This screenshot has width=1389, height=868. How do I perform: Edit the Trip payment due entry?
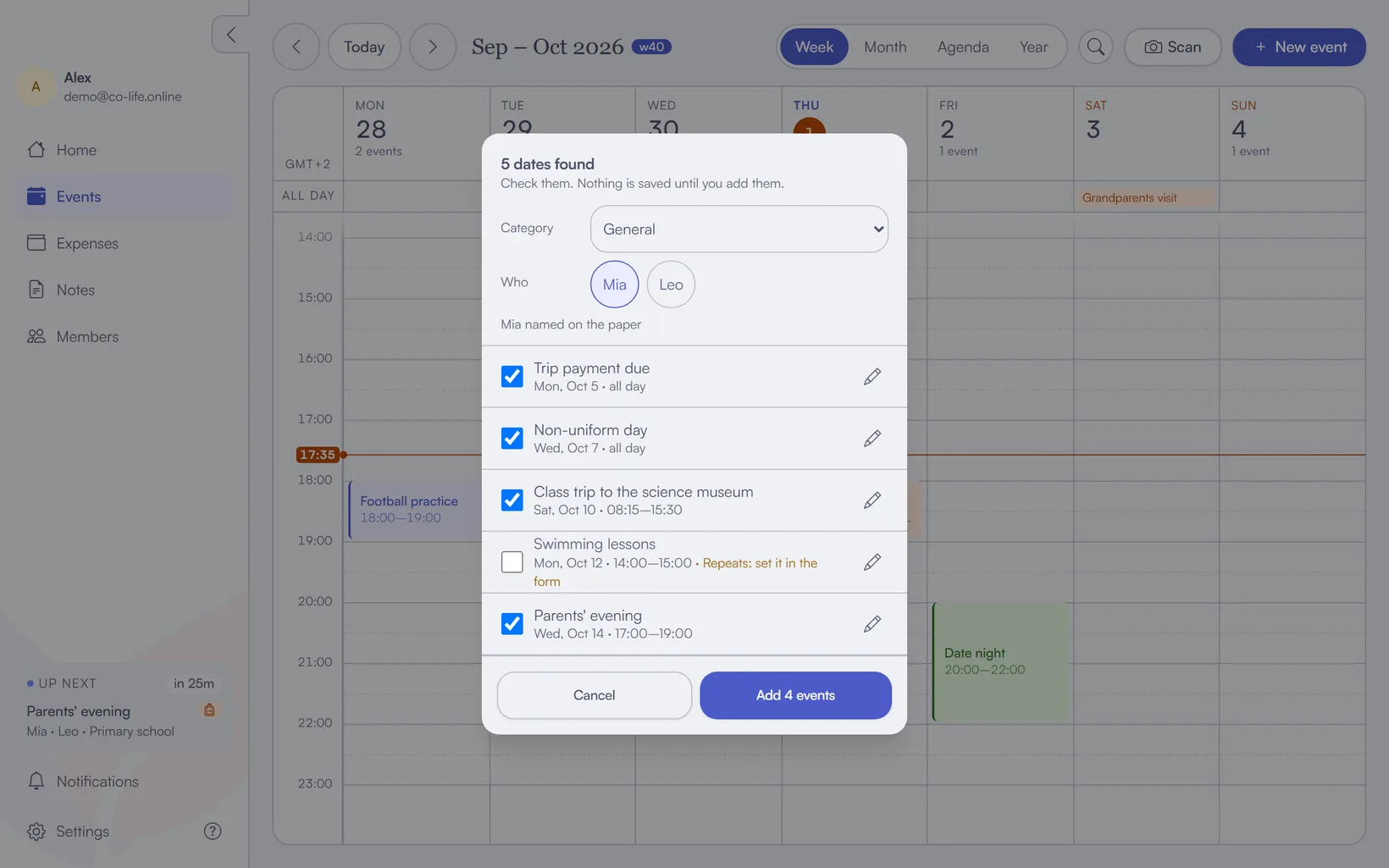pos(872,376)
